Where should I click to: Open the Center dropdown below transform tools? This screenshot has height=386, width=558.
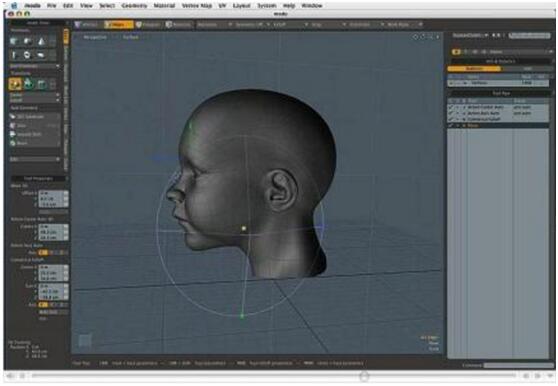tap(35, 95)
